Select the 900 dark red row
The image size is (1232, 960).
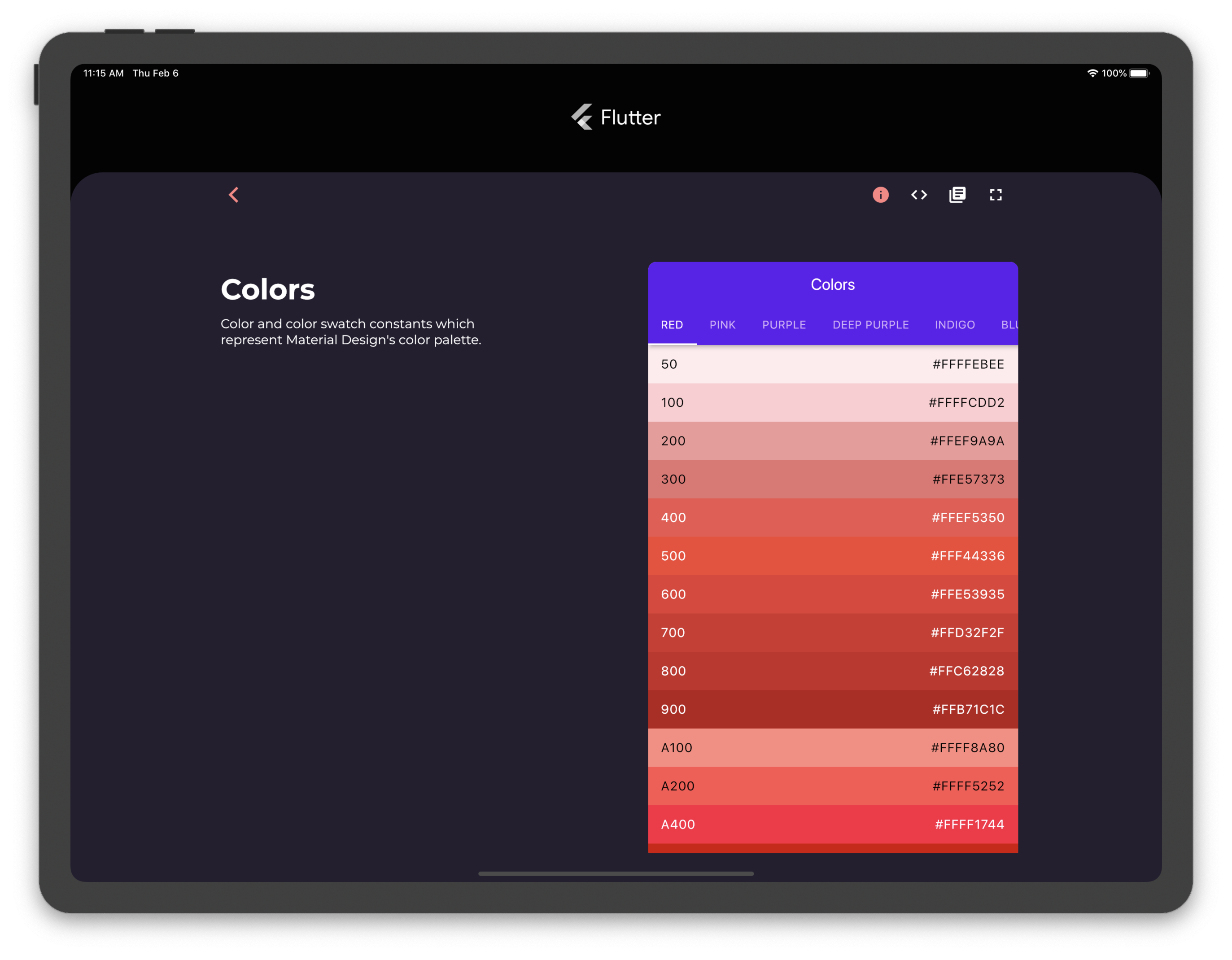tap(833, 709)
